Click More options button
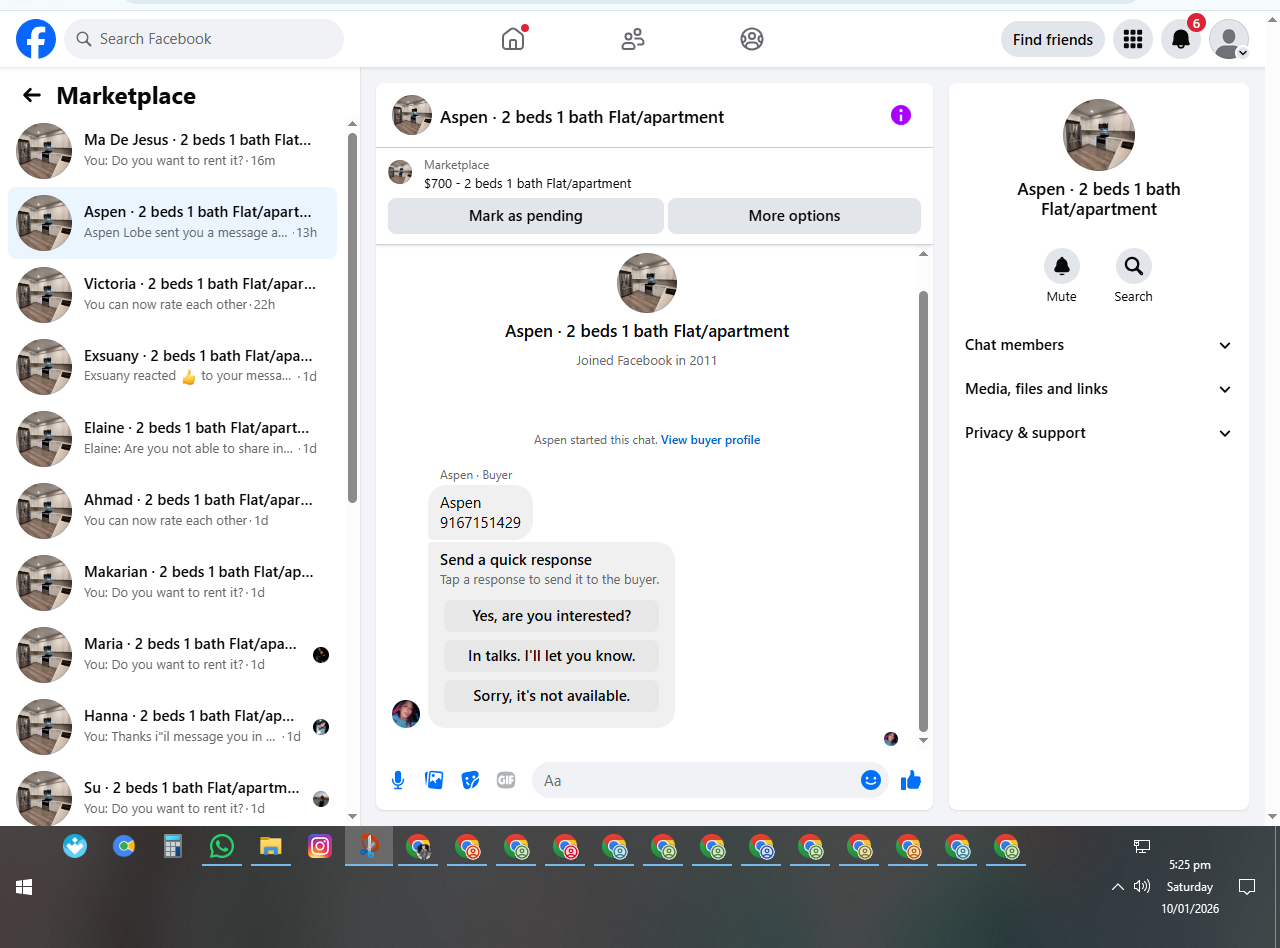 794,216
